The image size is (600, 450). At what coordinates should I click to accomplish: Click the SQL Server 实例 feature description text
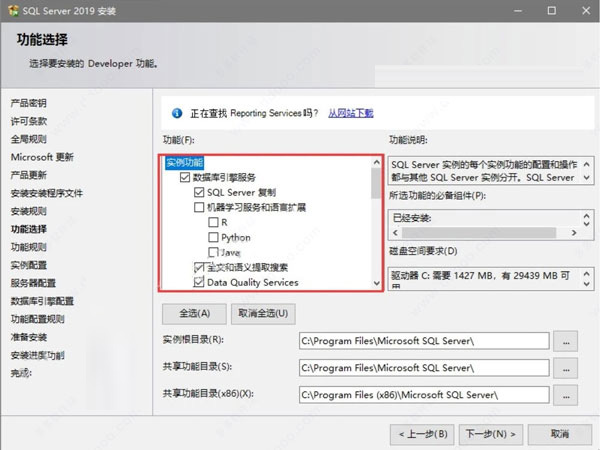pyautogui.click(x=484, y=171)
